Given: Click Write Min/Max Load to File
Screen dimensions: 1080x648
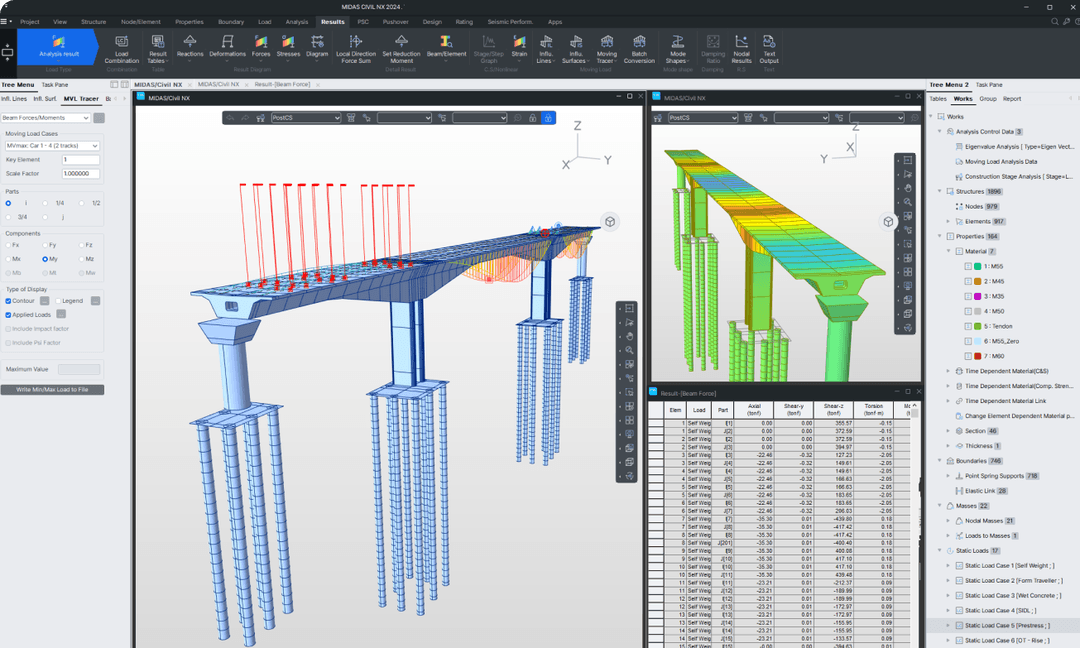Looking at the screenshot, I should [52, 390].
